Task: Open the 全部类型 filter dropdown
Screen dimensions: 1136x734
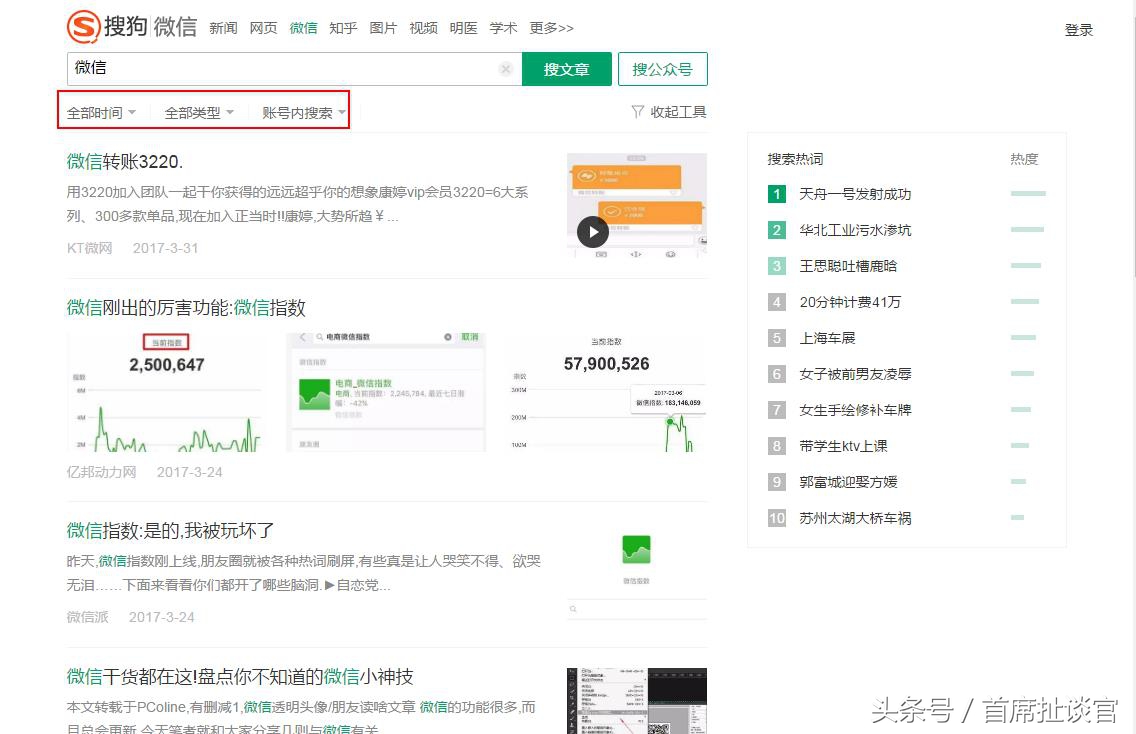Action: (x=198, y=113)
